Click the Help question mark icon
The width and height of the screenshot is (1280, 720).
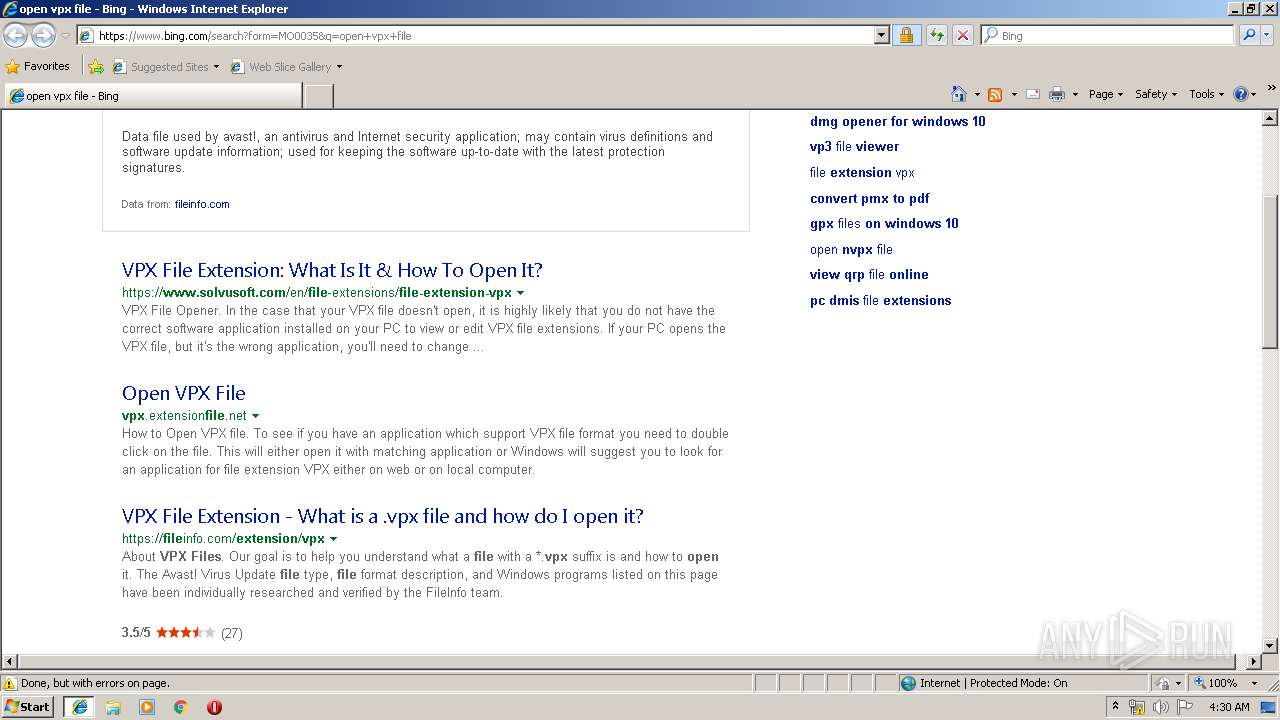[x=1241, y=94]
